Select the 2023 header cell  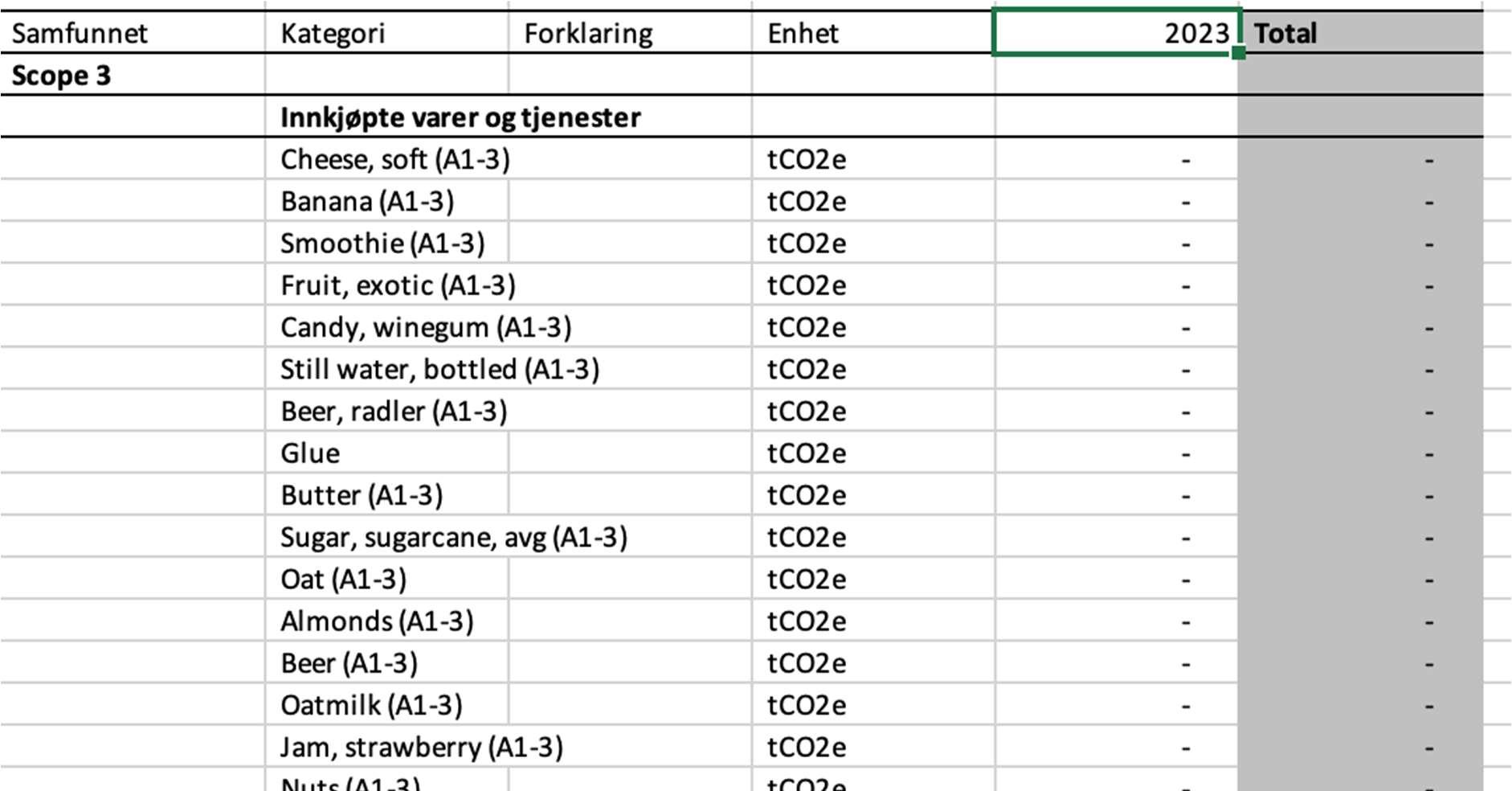[1116, 32]
